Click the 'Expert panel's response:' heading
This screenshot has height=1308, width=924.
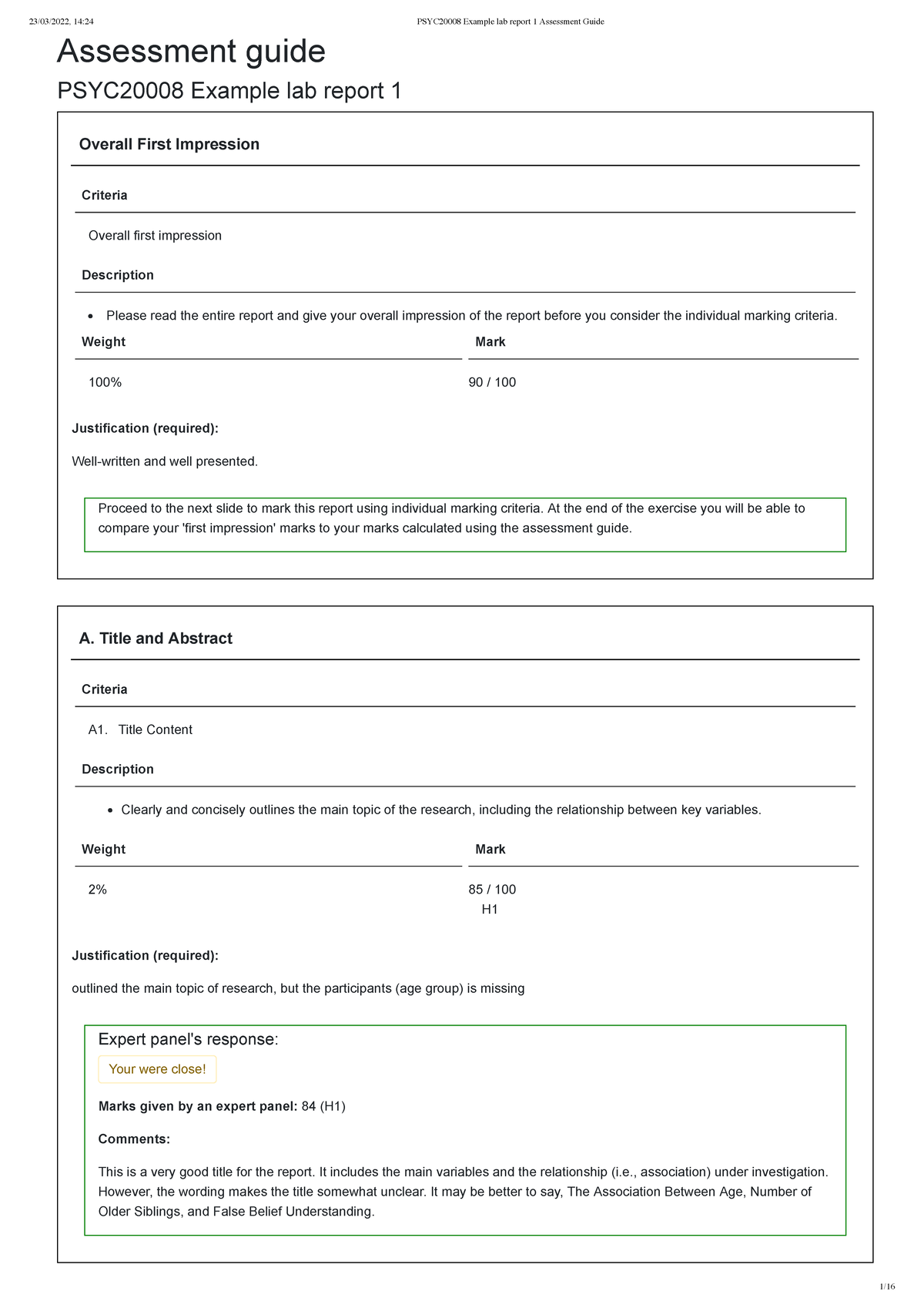[x=188, y=1039]
